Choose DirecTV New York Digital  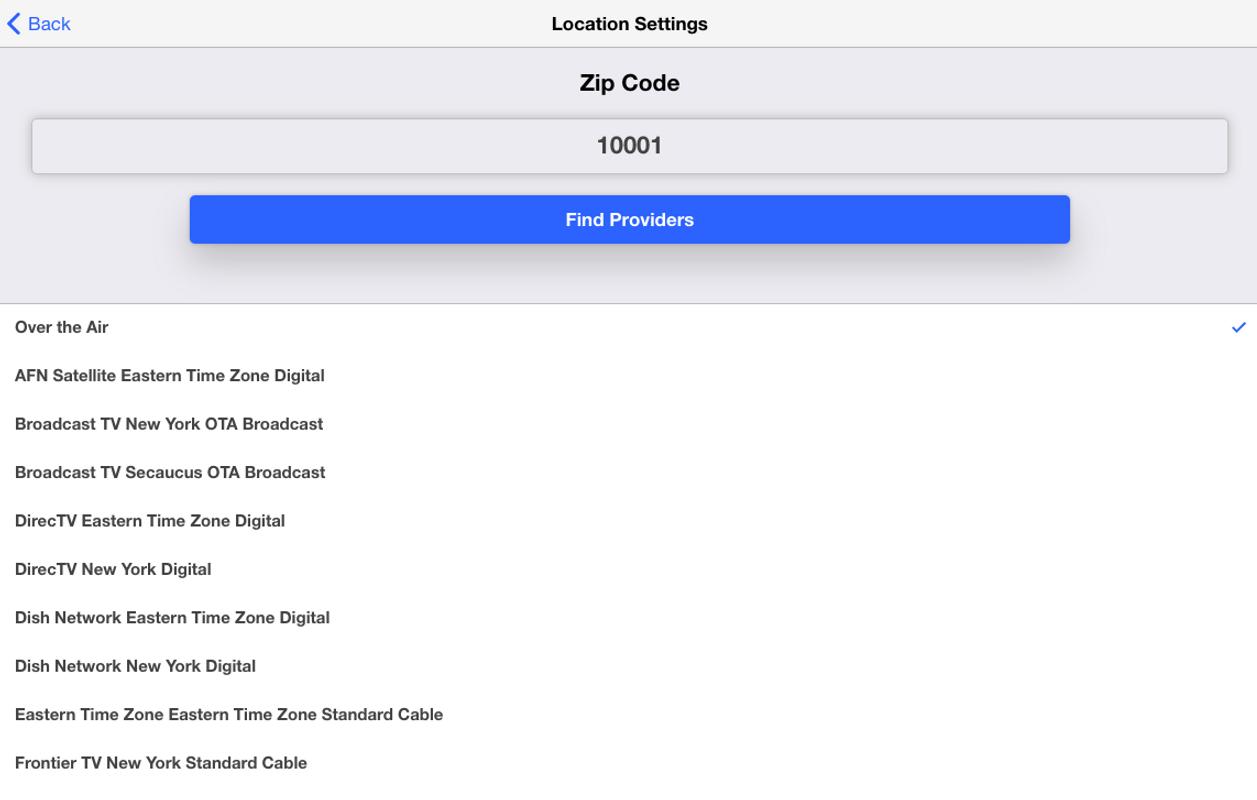click(x=628, y=569)
